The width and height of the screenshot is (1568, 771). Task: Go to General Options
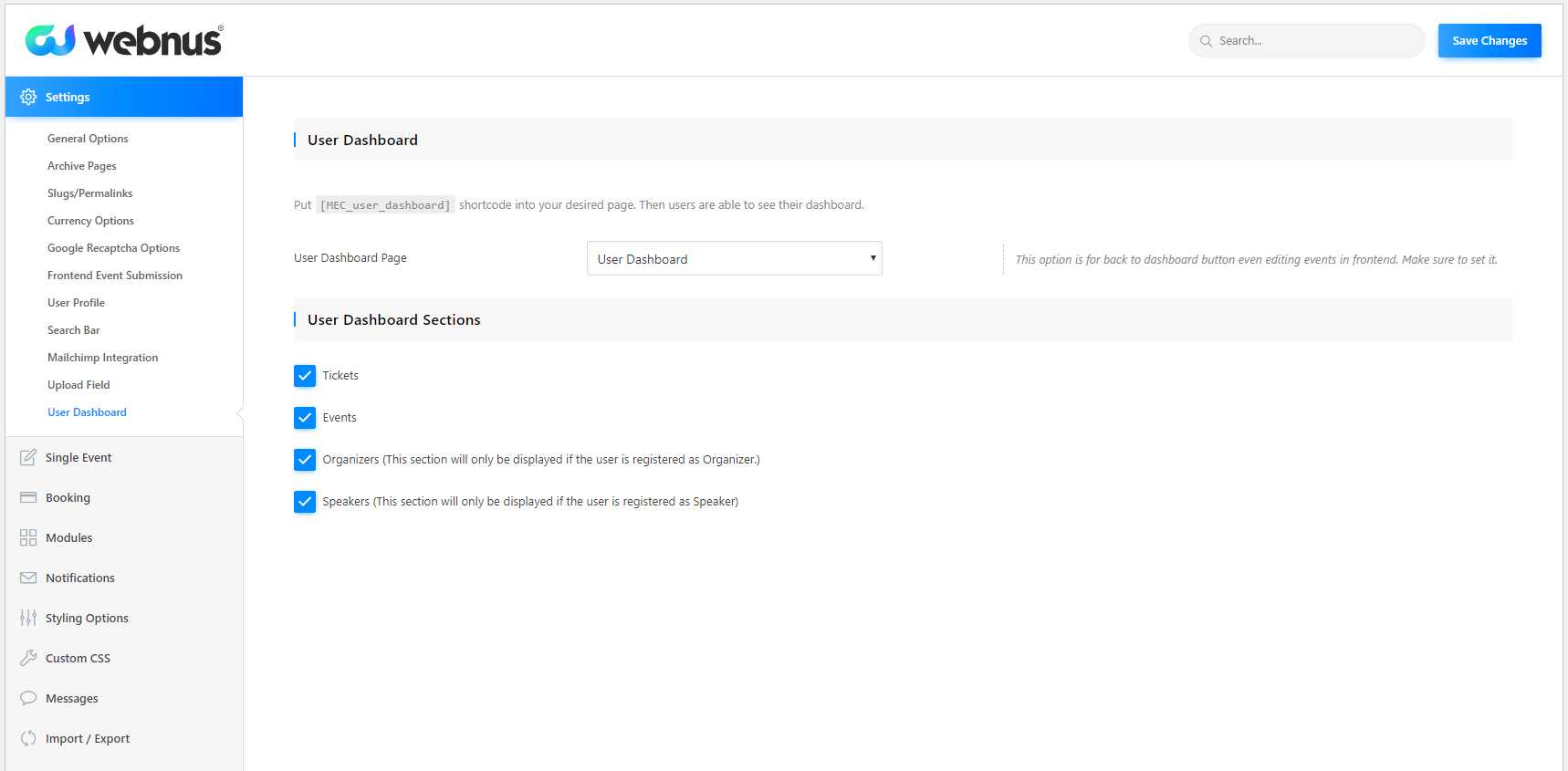(x=88, y=139)
